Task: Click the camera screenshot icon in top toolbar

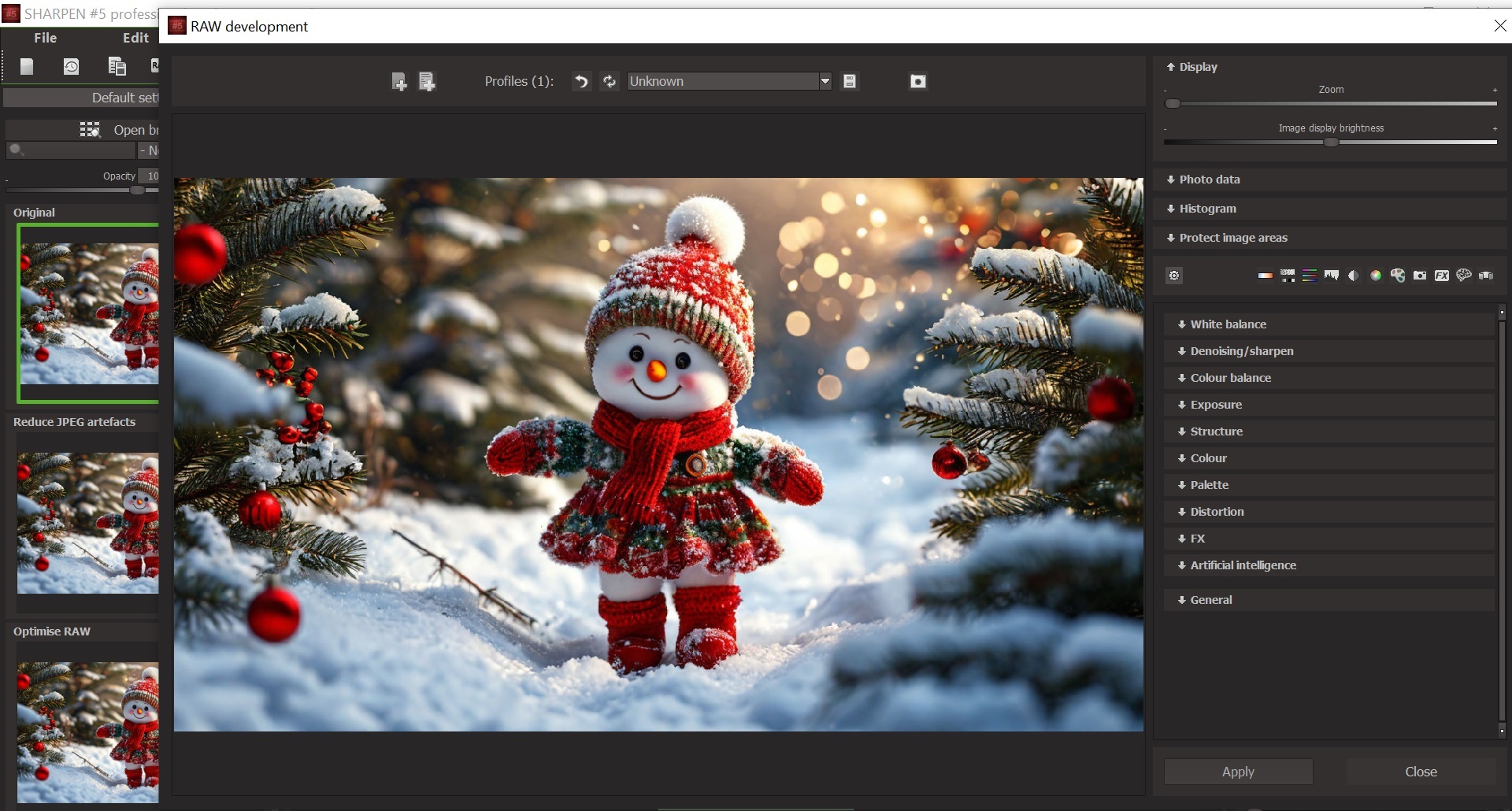Action: coord(918,81)
